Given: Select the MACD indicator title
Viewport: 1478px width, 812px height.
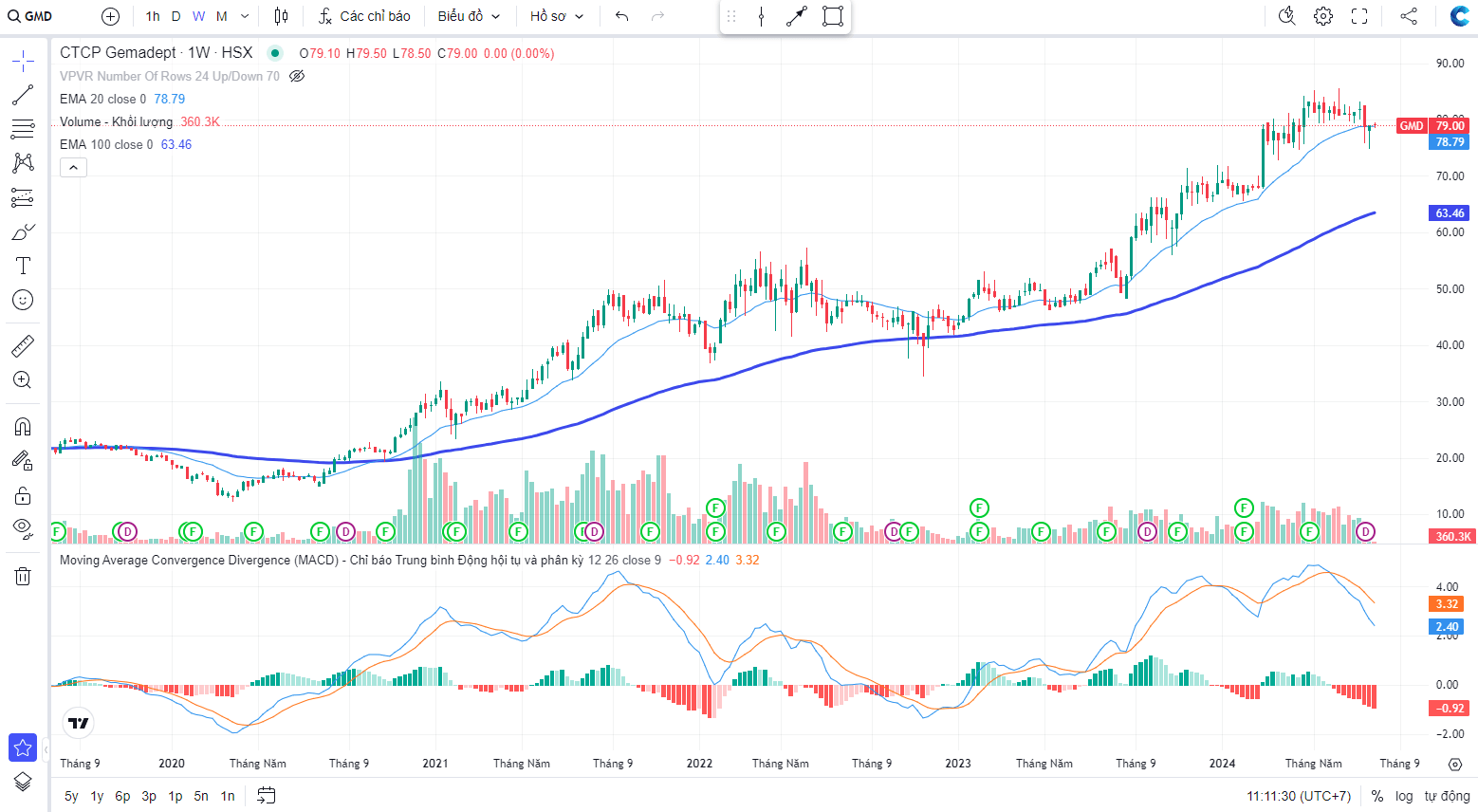Looking at the screenshot, I should [x=321, y=560].
